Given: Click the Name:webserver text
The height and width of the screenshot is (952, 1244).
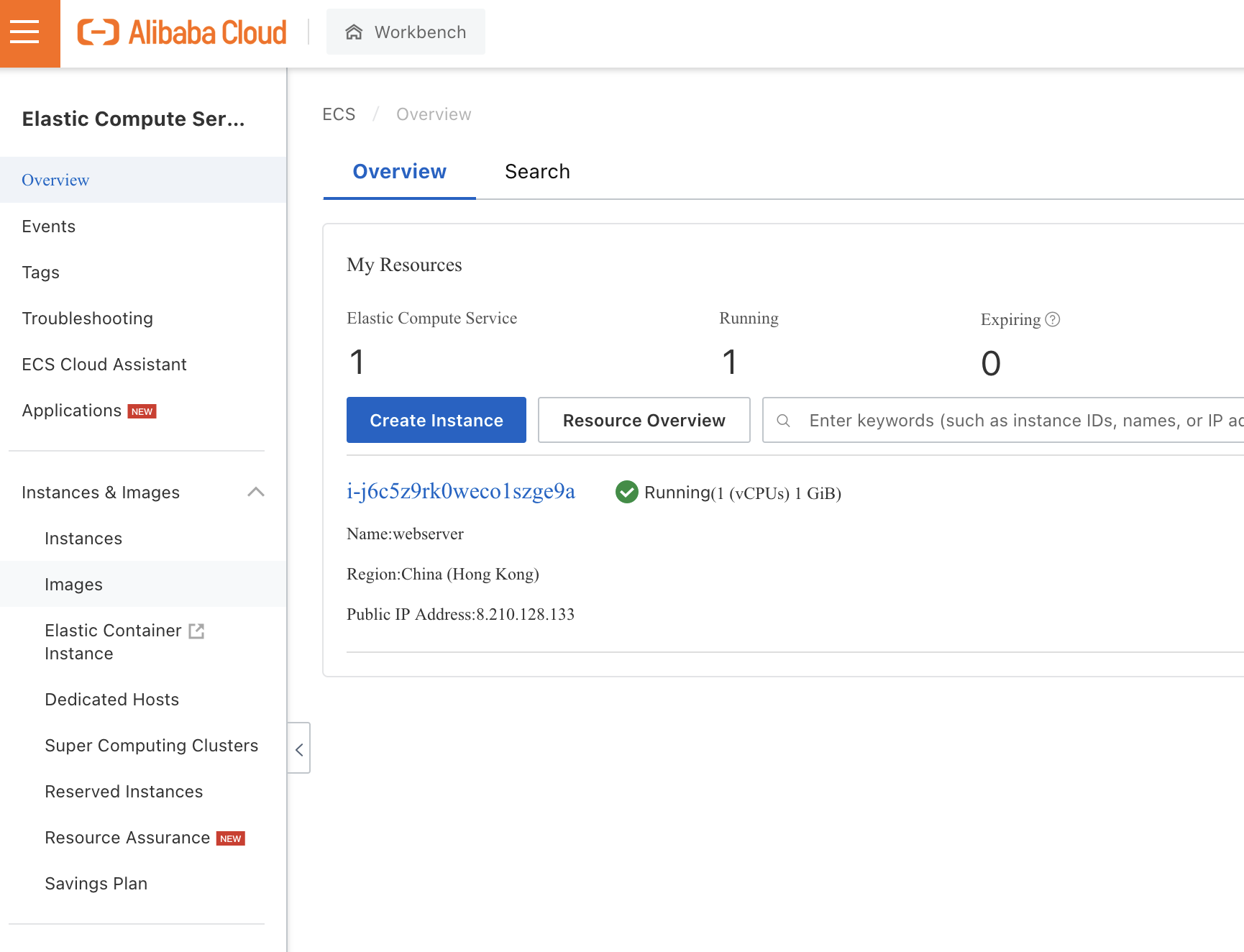Looking at the screenshot, I should point(405,534).
